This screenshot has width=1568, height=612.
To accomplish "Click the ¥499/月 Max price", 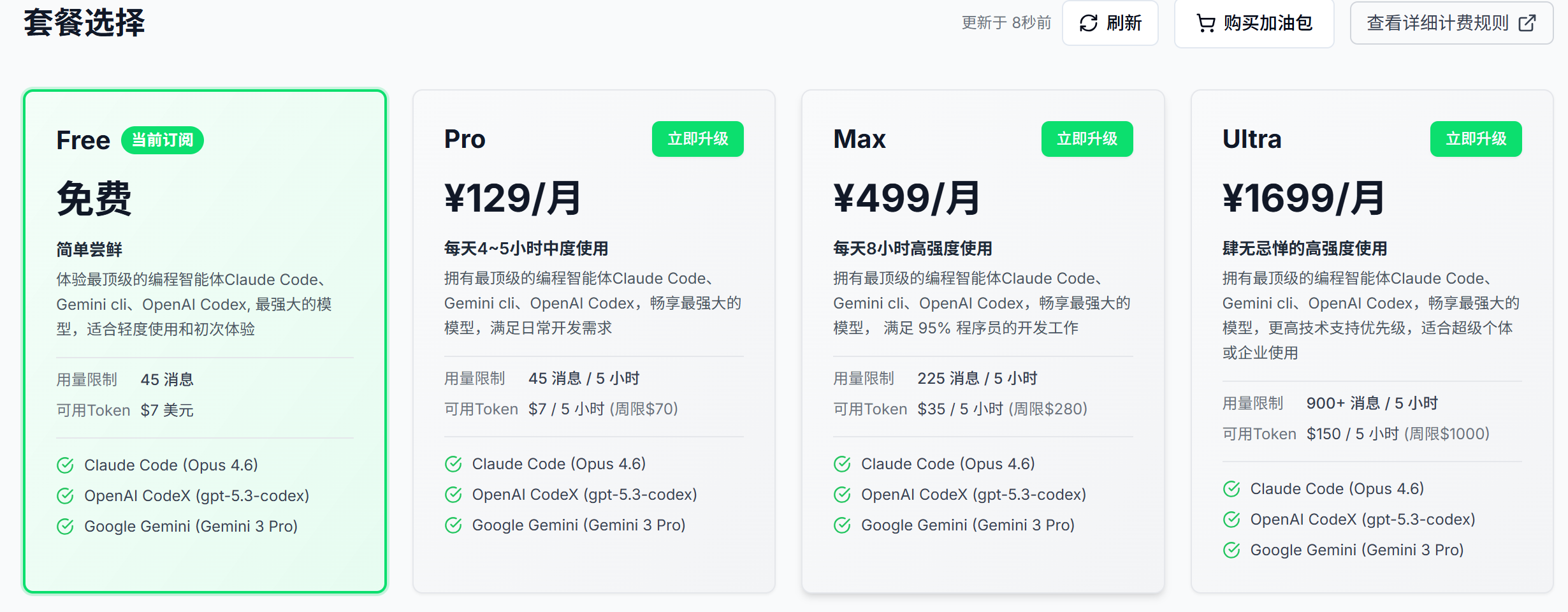I will coord(906,198).
